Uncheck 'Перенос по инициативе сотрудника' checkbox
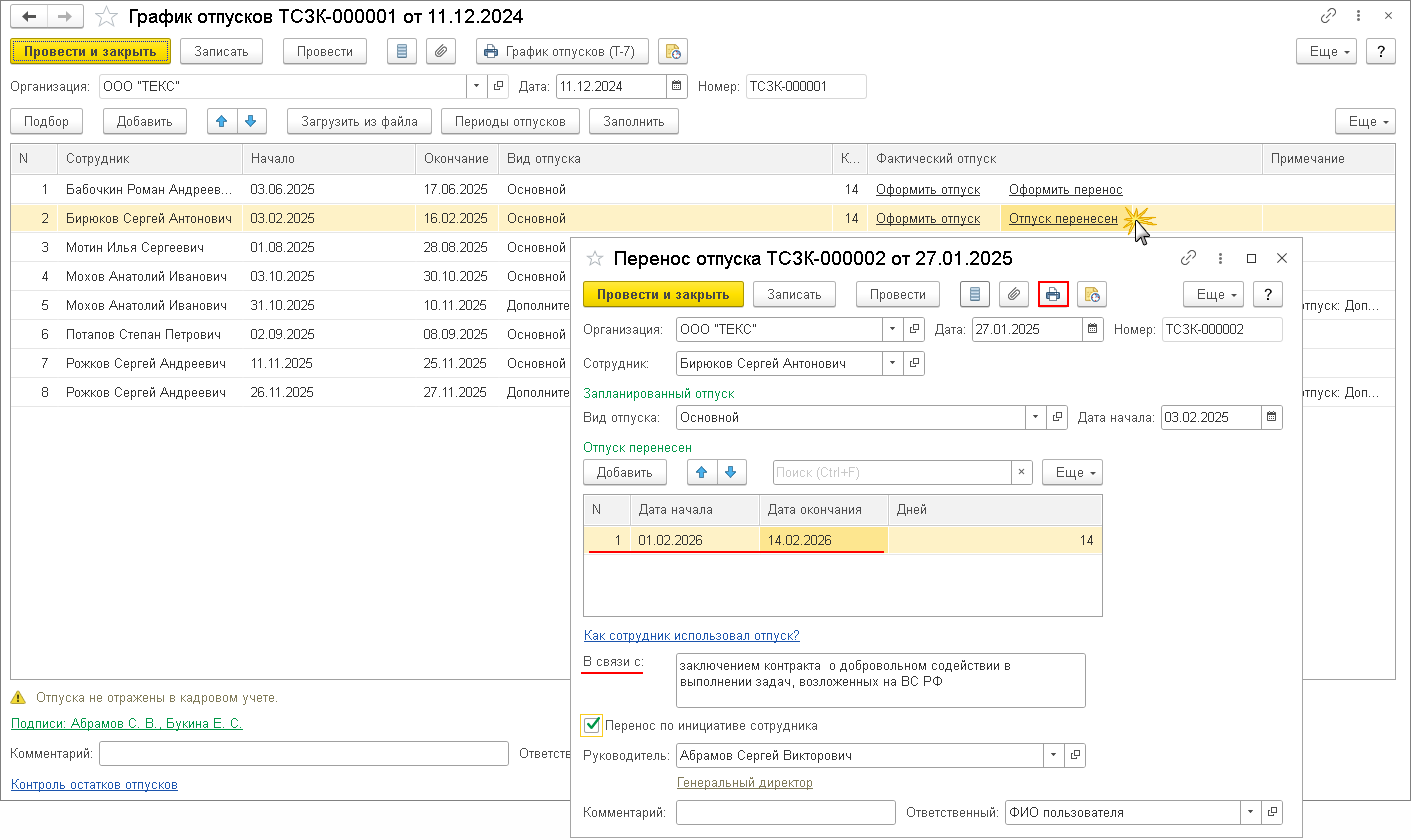 593,725
